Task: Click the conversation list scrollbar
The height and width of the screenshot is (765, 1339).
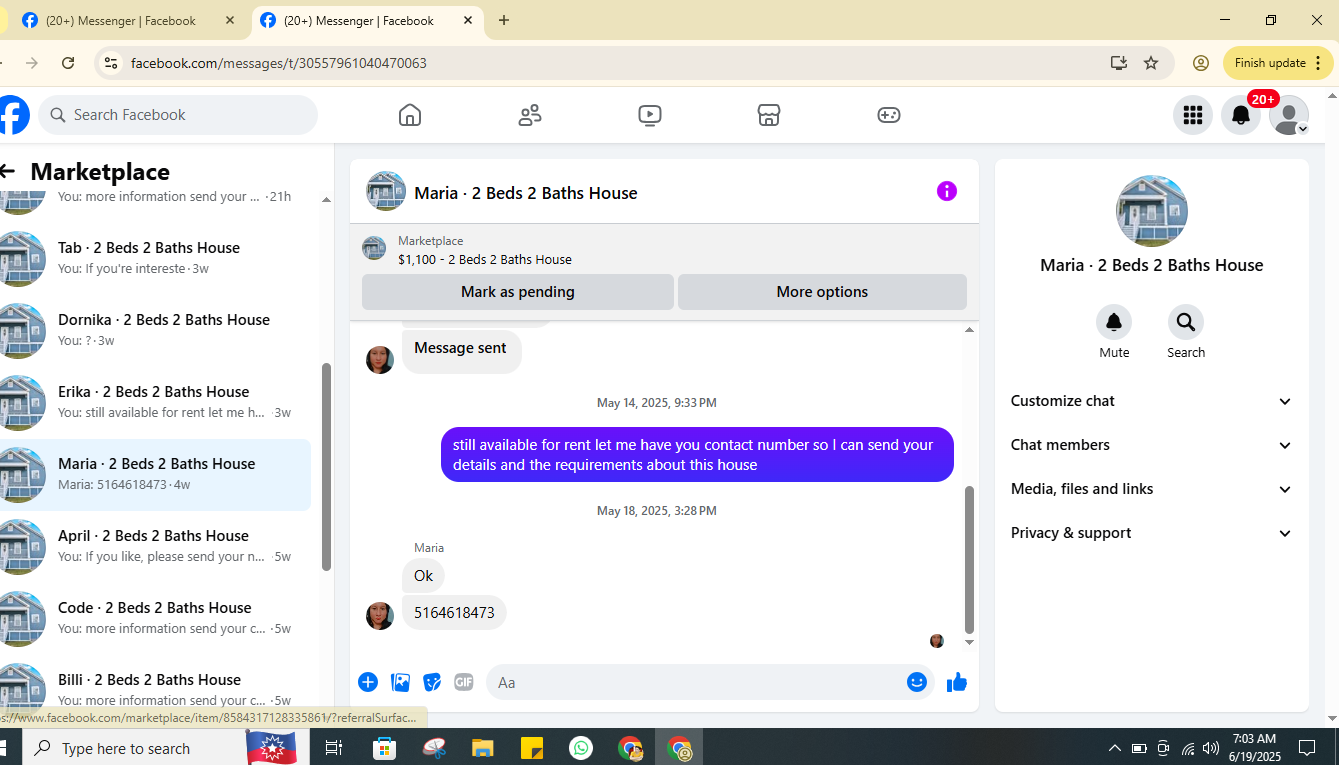Action: point(326,466)
